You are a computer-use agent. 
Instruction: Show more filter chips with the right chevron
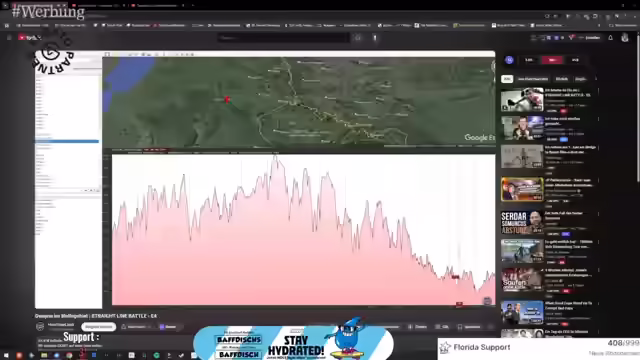[596, 79]
